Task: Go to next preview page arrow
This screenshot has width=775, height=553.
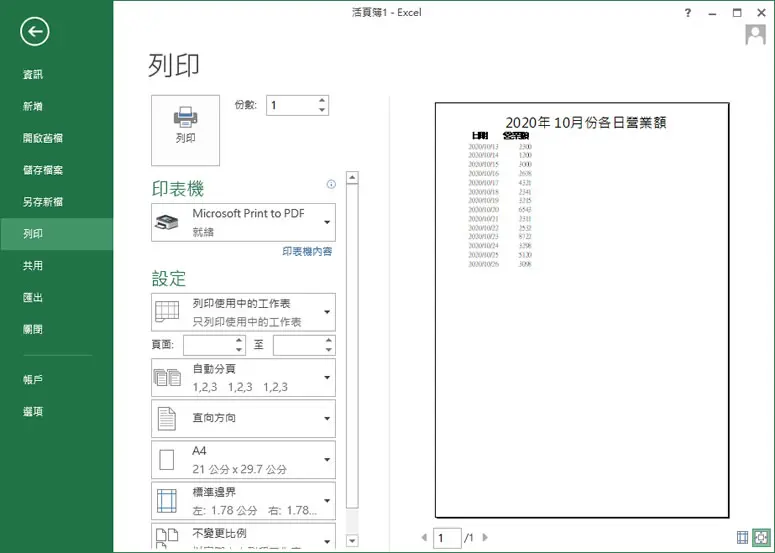Action: (485, 537)
